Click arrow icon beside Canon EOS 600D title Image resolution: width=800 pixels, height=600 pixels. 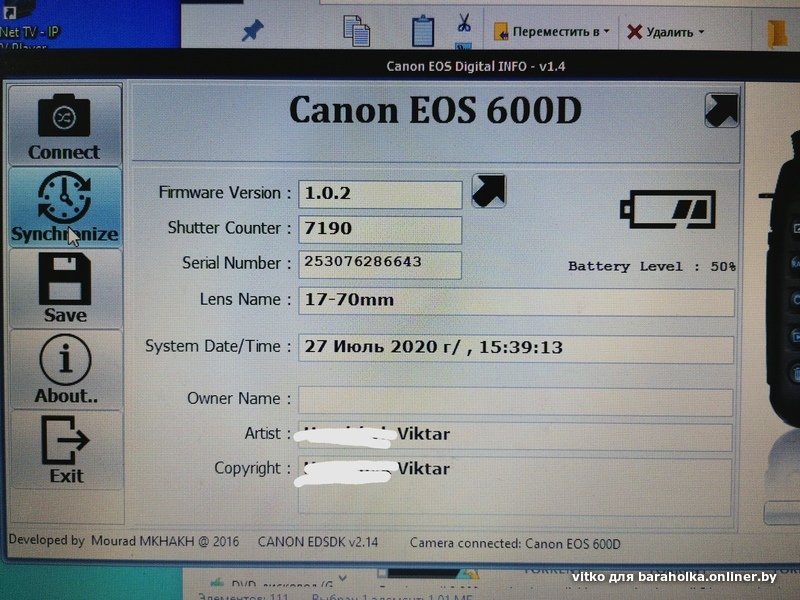click(x=721, y=110)
